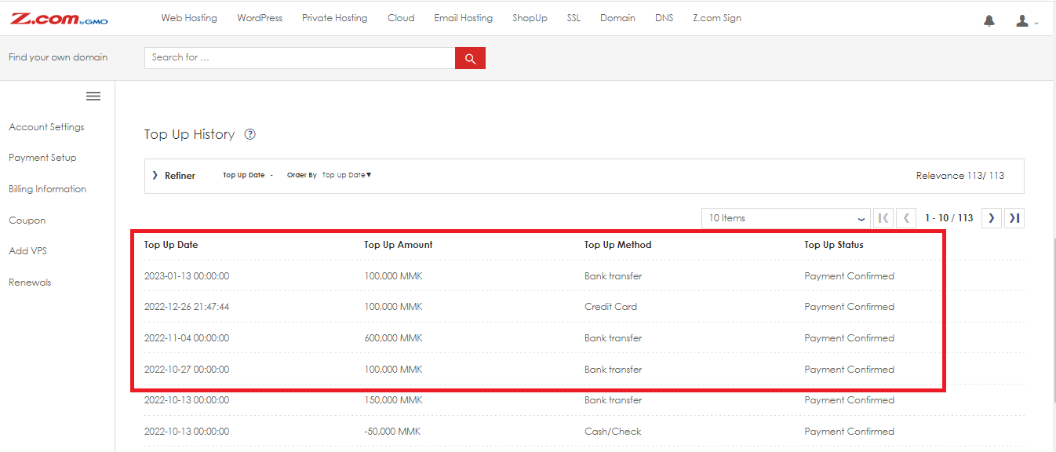
Task: Go to next page of results
Action: [x=991, y=218]
